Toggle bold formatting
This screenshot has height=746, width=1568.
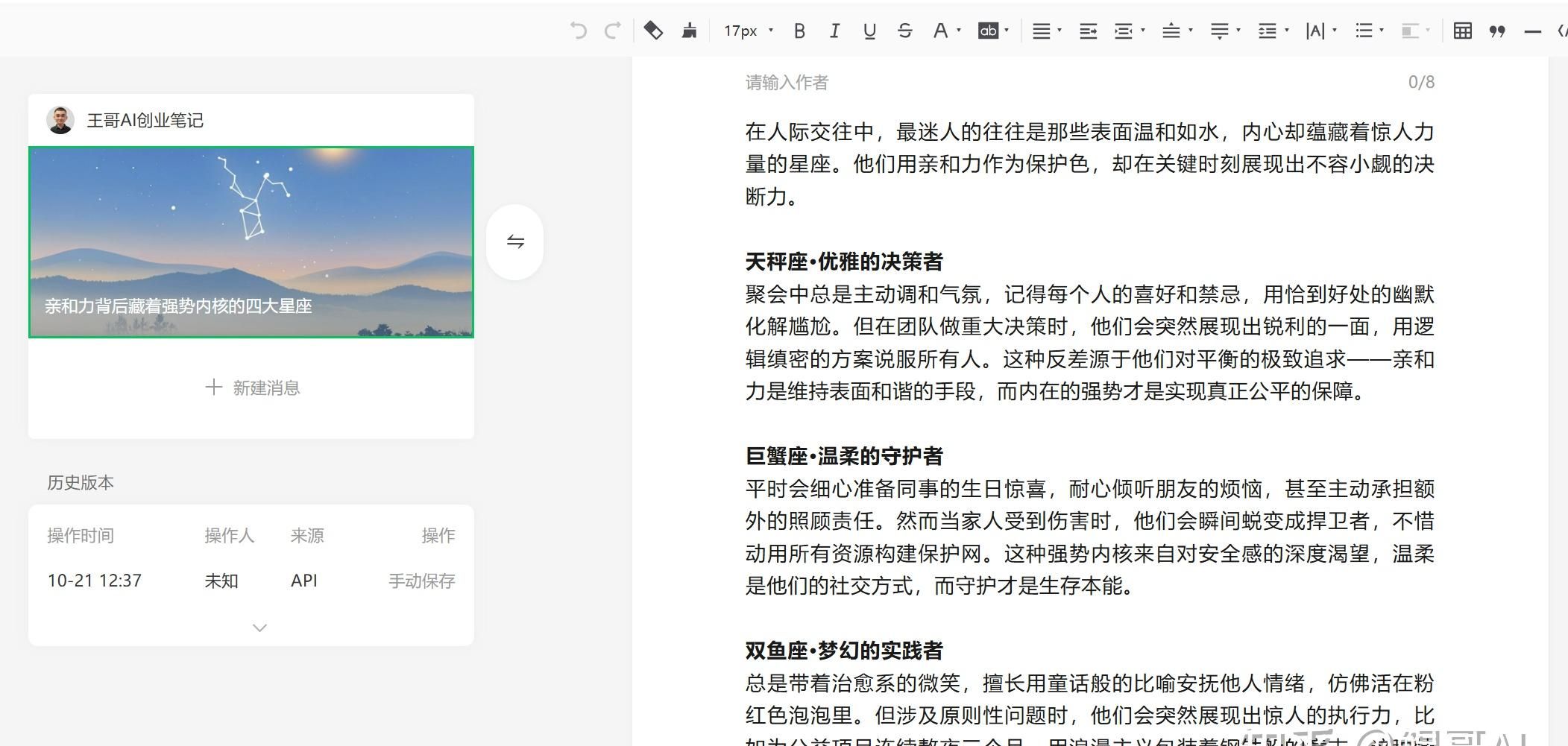pos(799,31)
